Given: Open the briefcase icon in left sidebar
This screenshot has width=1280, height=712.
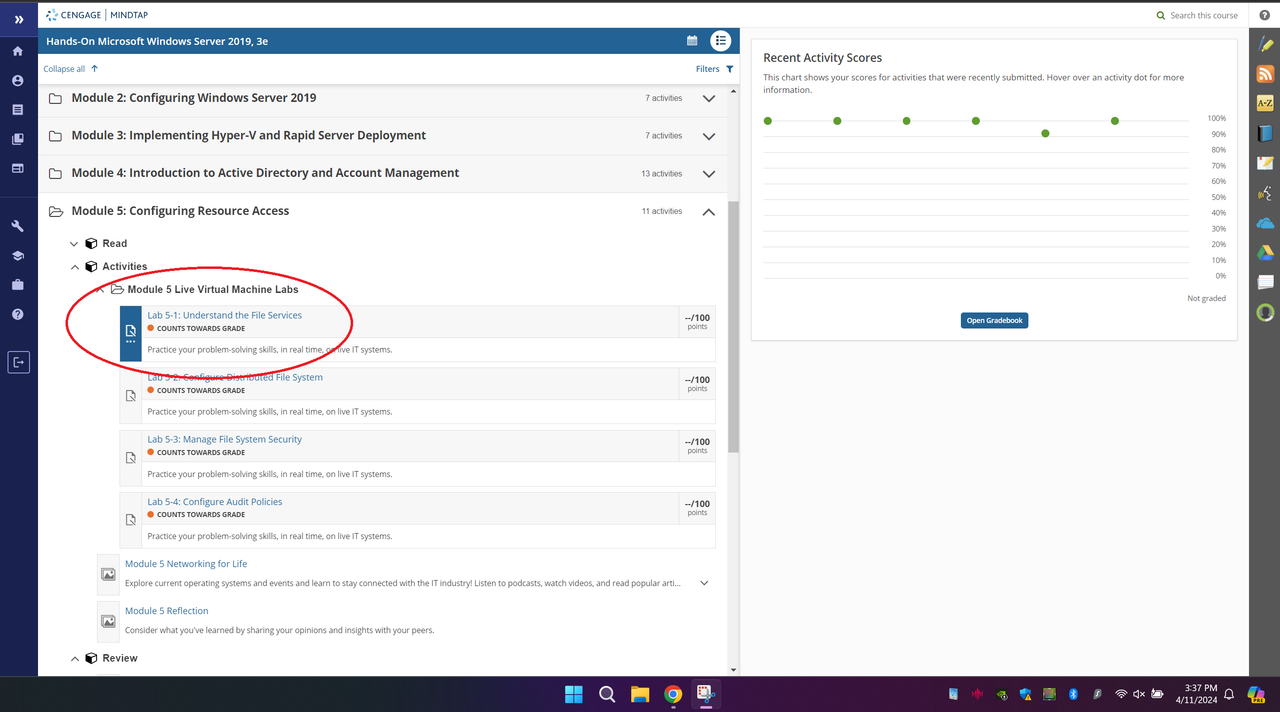Looking at the screenshot, I should pyautogui.click(x=18, y=285).
